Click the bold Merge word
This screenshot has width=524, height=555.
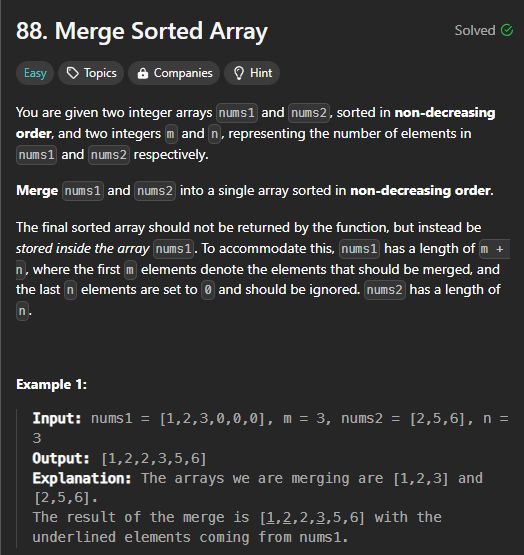click(x=37, y=191)
